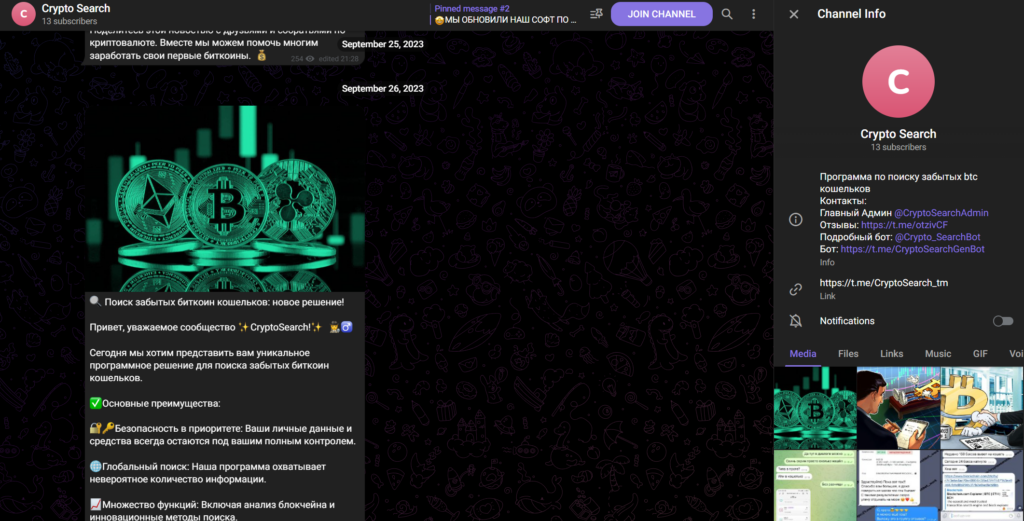The width and height of the screenshot is (1024, 521).
Task: Click the pinned messages list icon
Action: click(x=597, y=14)
